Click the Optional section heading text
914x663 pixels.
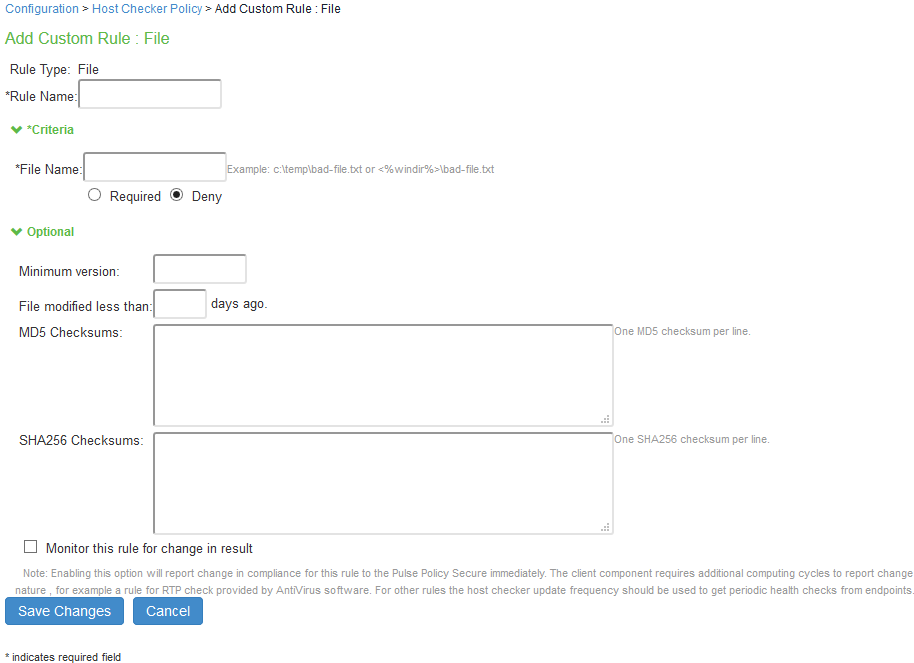tap(50, 231)
